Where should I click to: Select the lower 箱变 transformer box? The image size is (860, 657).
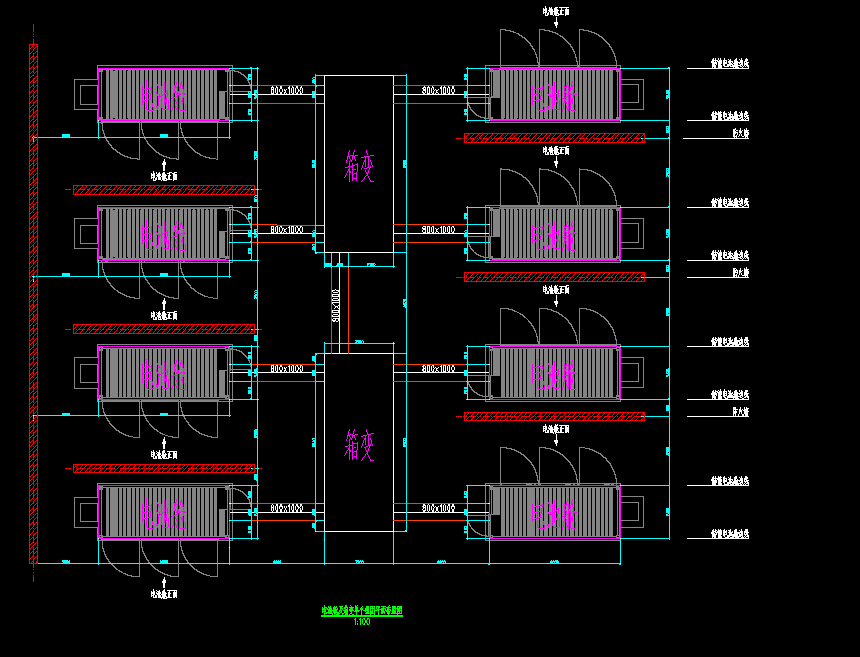tap(359, 442)
